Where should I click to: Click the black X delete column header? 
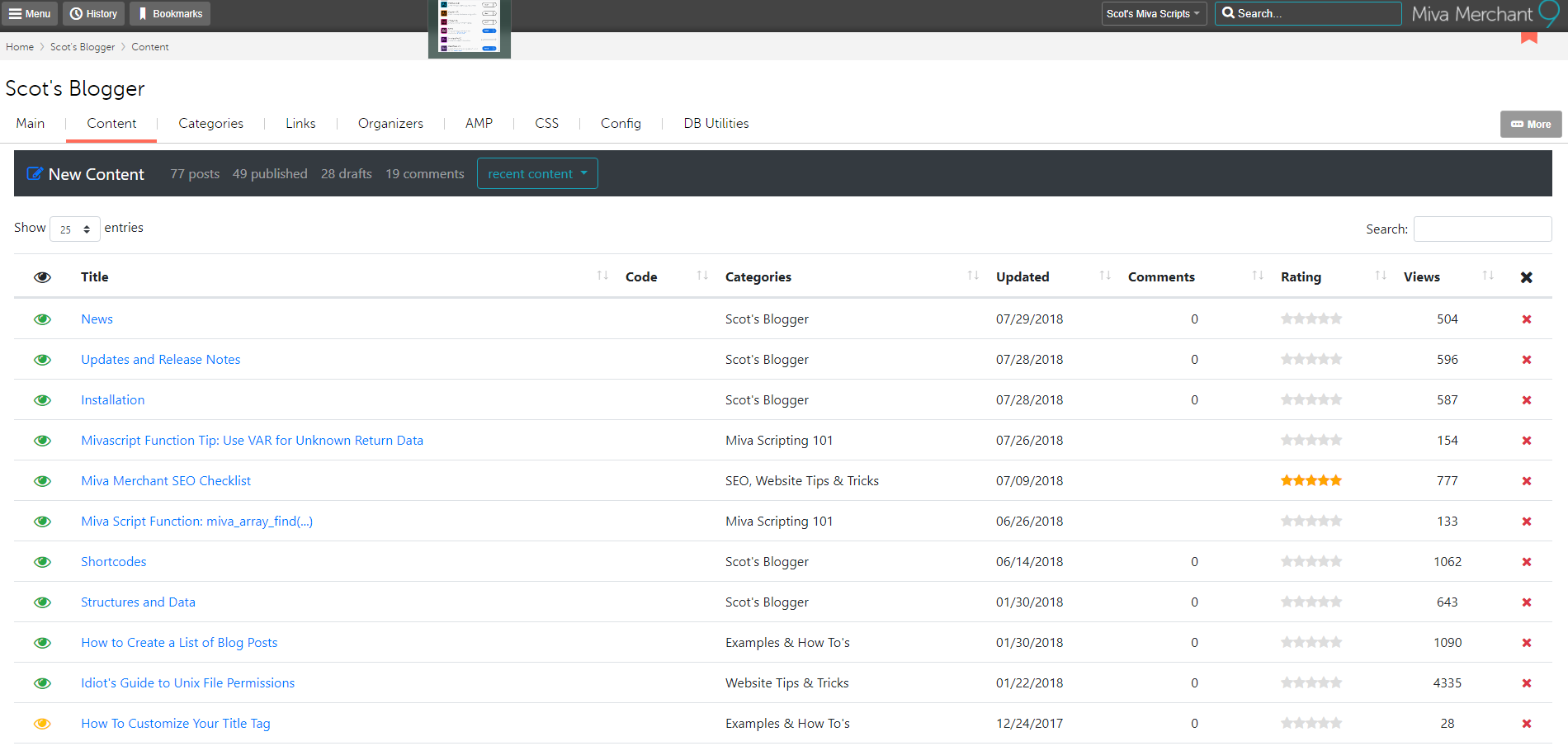click(x=1526, y=277)
